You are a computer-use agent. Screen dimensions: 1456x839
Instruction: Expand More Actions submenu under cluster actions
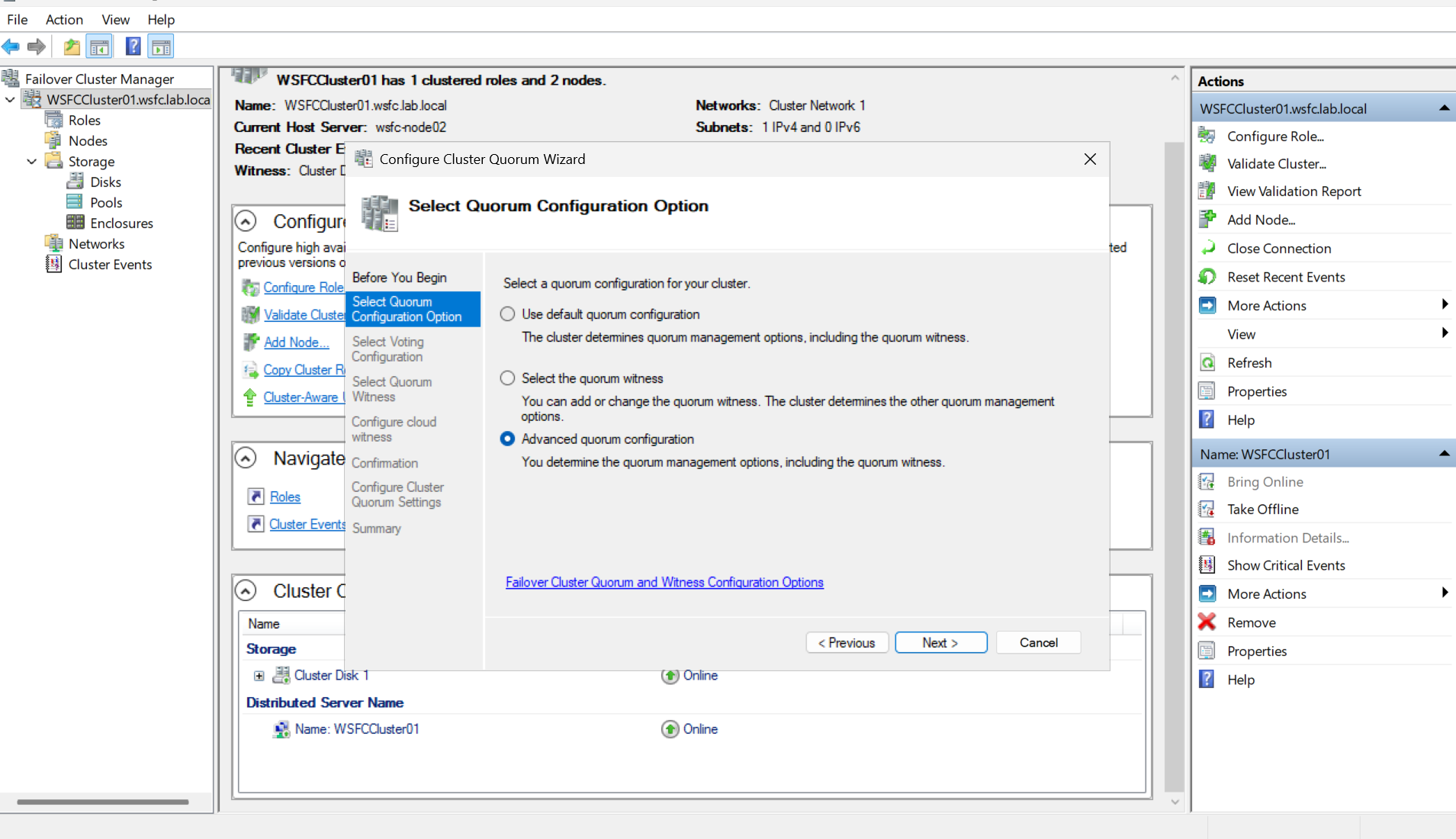(x=1445, y=305)
